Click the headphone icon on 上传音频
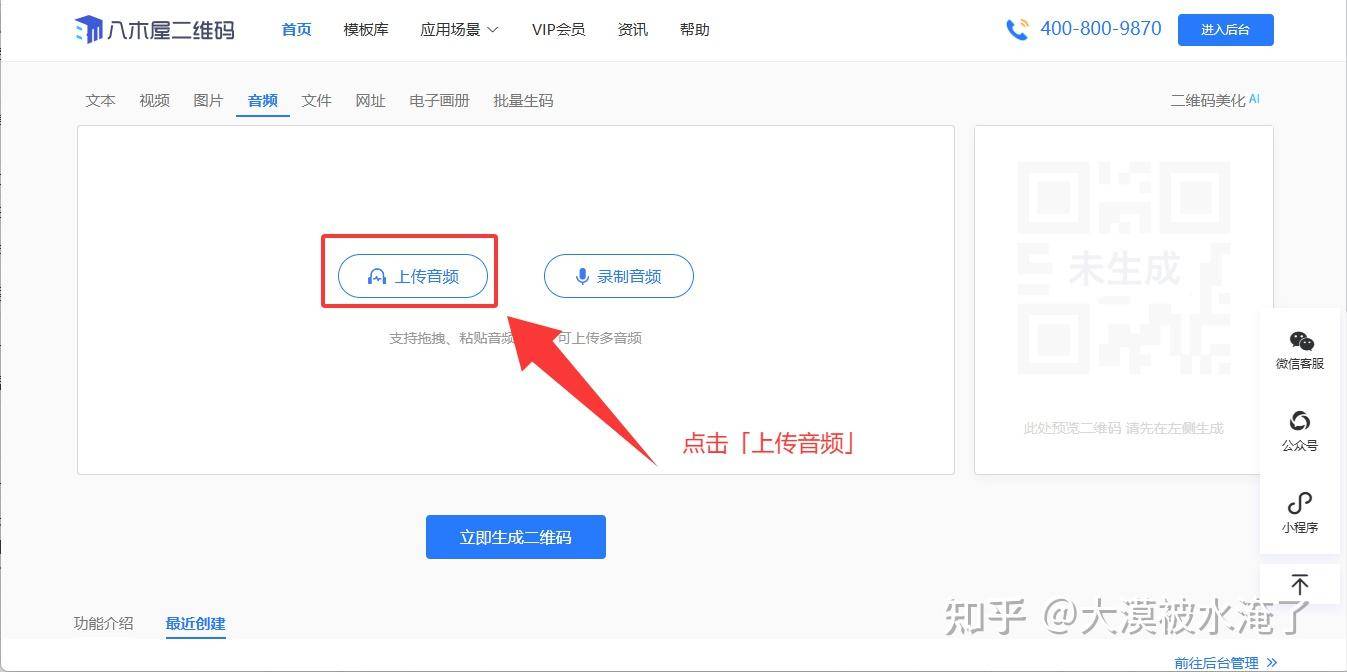 (x=377, y=277)
